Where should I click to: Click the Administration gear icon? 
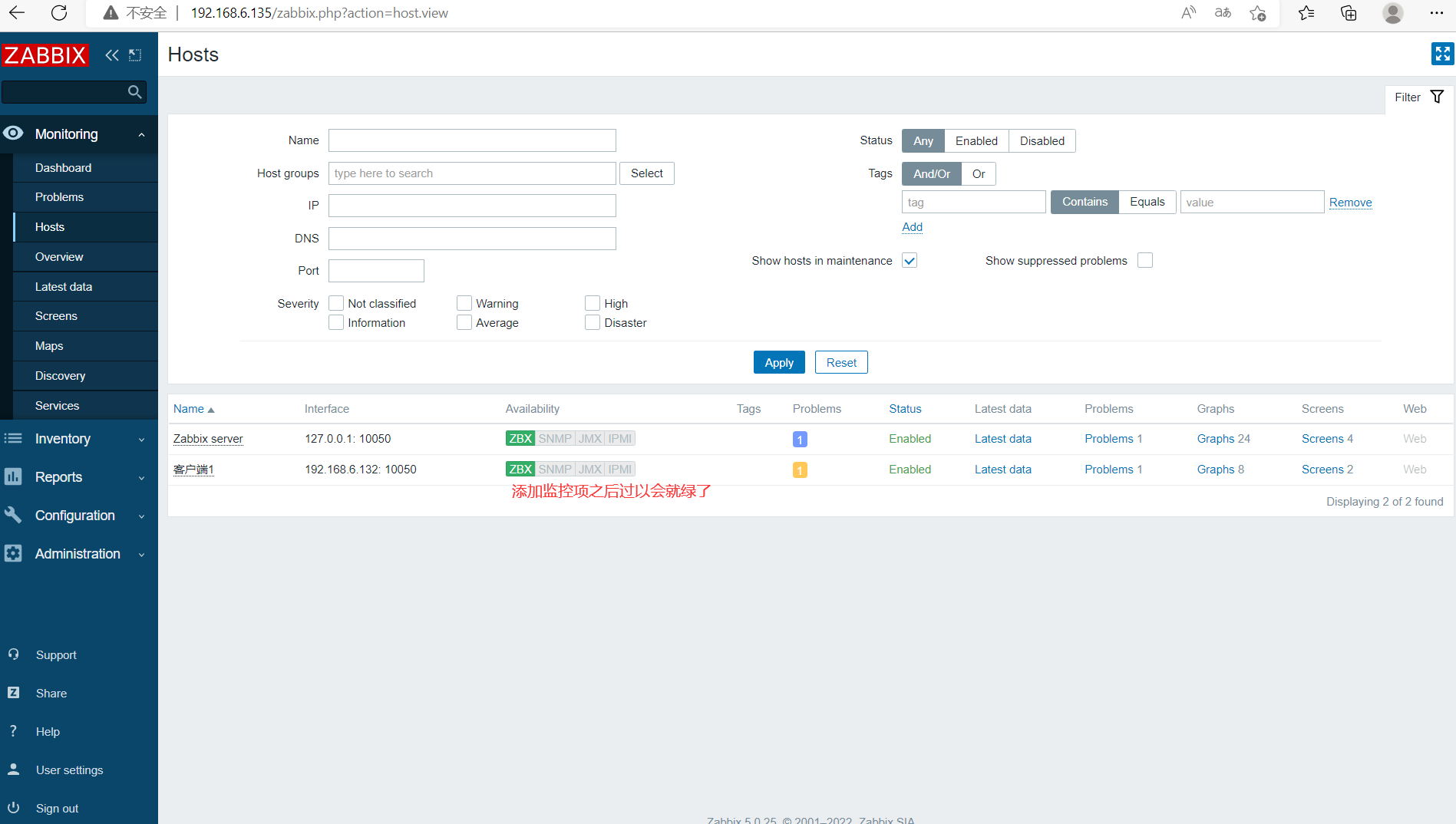point(13,553)
